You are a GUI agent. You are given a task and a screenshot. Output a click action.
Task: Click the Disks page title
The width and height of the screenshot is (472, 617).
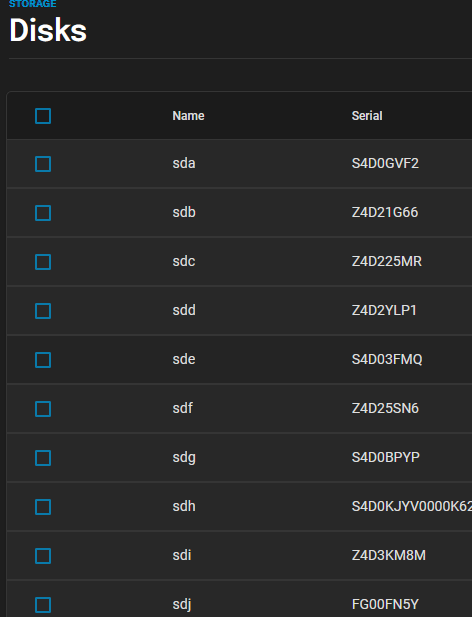pyautogui.click(x=48, y=30)
